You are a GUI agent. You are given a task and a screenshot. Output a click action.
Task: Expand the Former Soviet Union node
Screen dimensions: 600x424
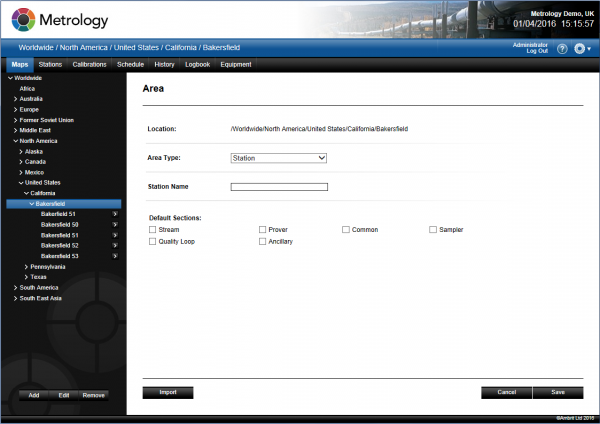point(16,120)
